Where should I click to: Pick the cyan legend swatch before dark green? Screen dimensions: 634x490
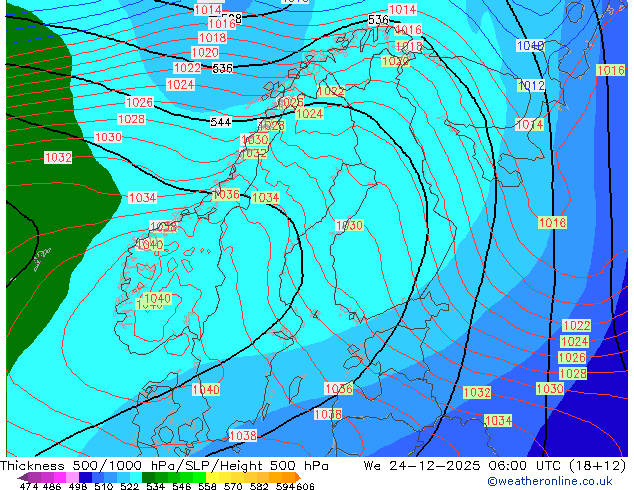pos(136,477)
